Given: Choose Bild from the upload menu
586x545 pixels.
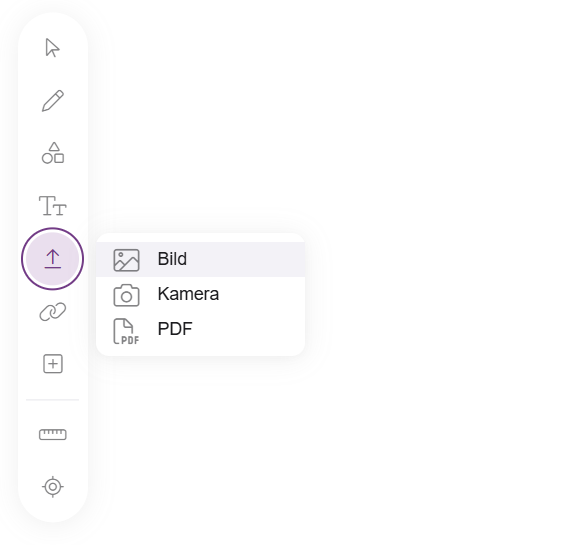Looking at the screenshot, I should (x=172, y=259).
